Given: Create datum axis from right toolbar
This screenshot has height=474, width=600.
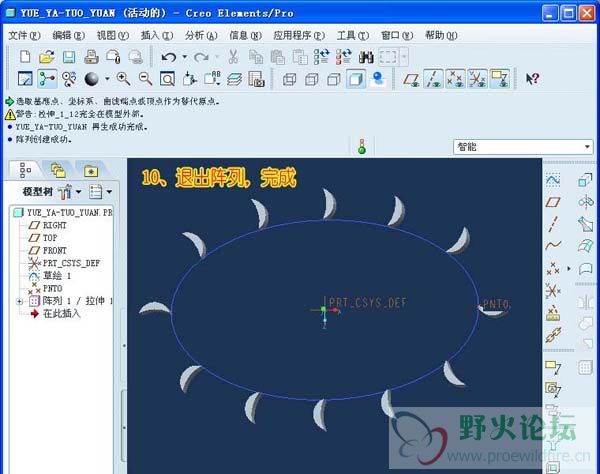Looking at the screenshot, I should pyautogui.click(x=553, y=224).
